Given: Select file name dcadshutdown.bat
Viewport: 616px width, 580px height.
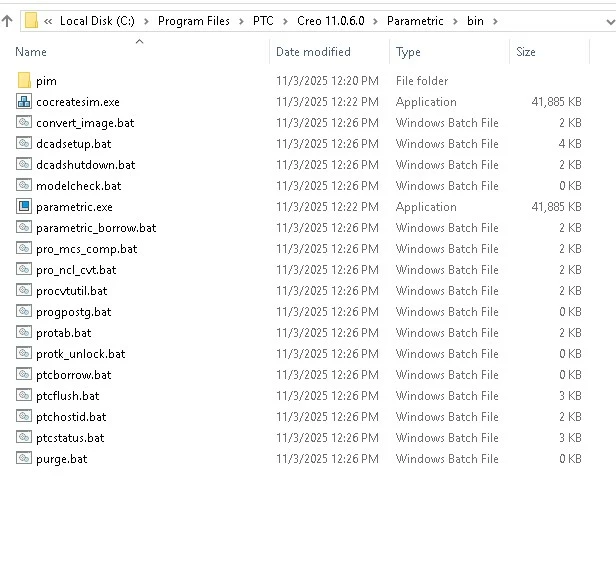Looking at the screenshot, I should [86, 165].
